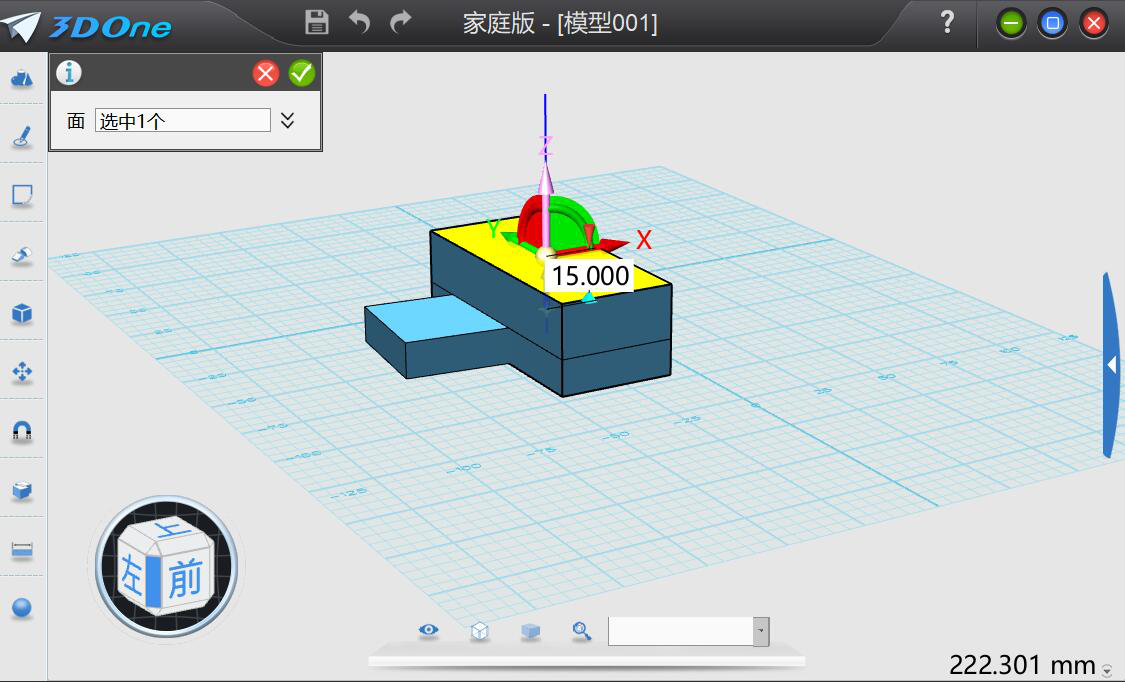Screen dimensions: 1125x682
Task: Open the combine/boolean edit tool
Action: point(22,491)
